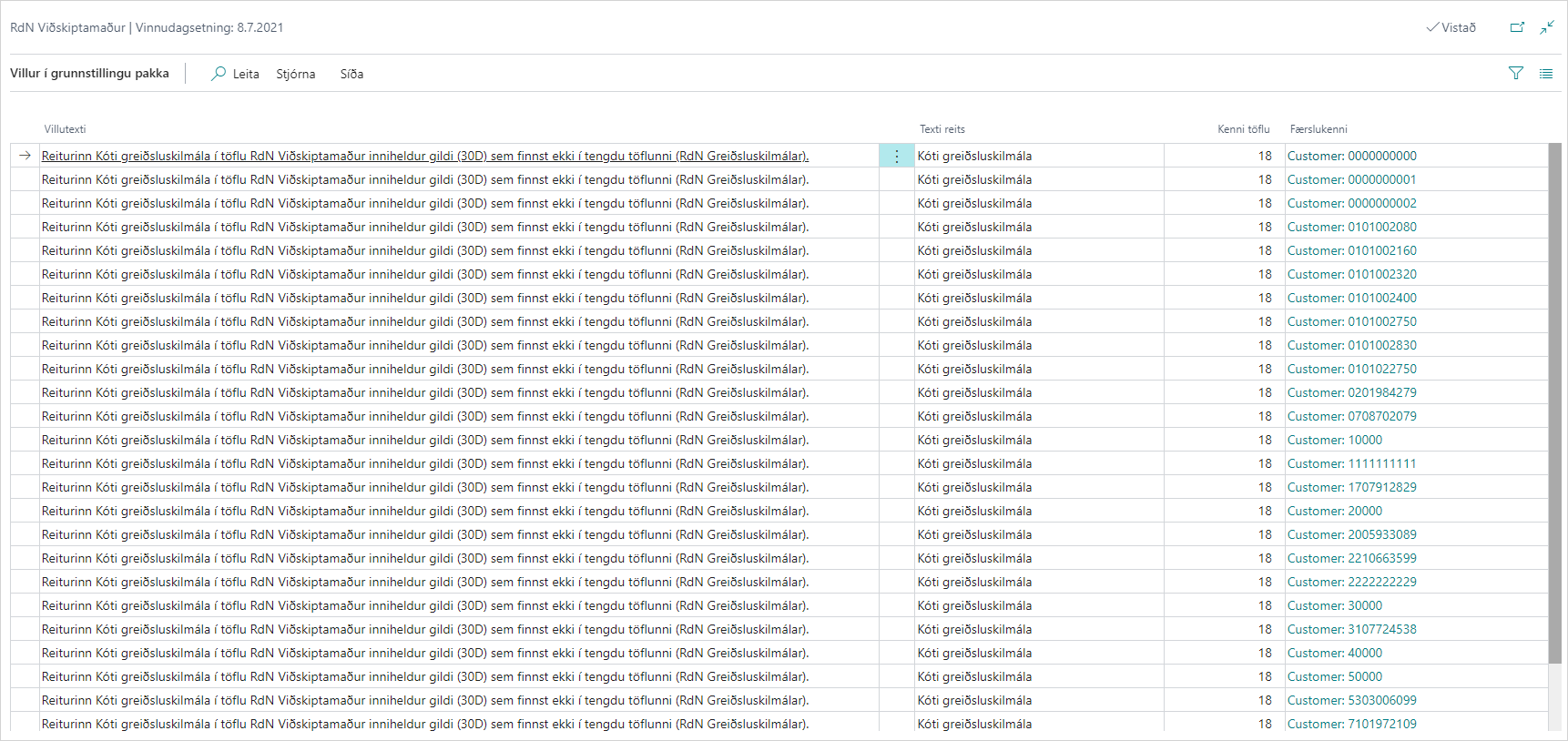This screenshot has height=741, width=1568.
Task: Follow the Customer: 1111111111 link
Action: (x=1351, y=463)
